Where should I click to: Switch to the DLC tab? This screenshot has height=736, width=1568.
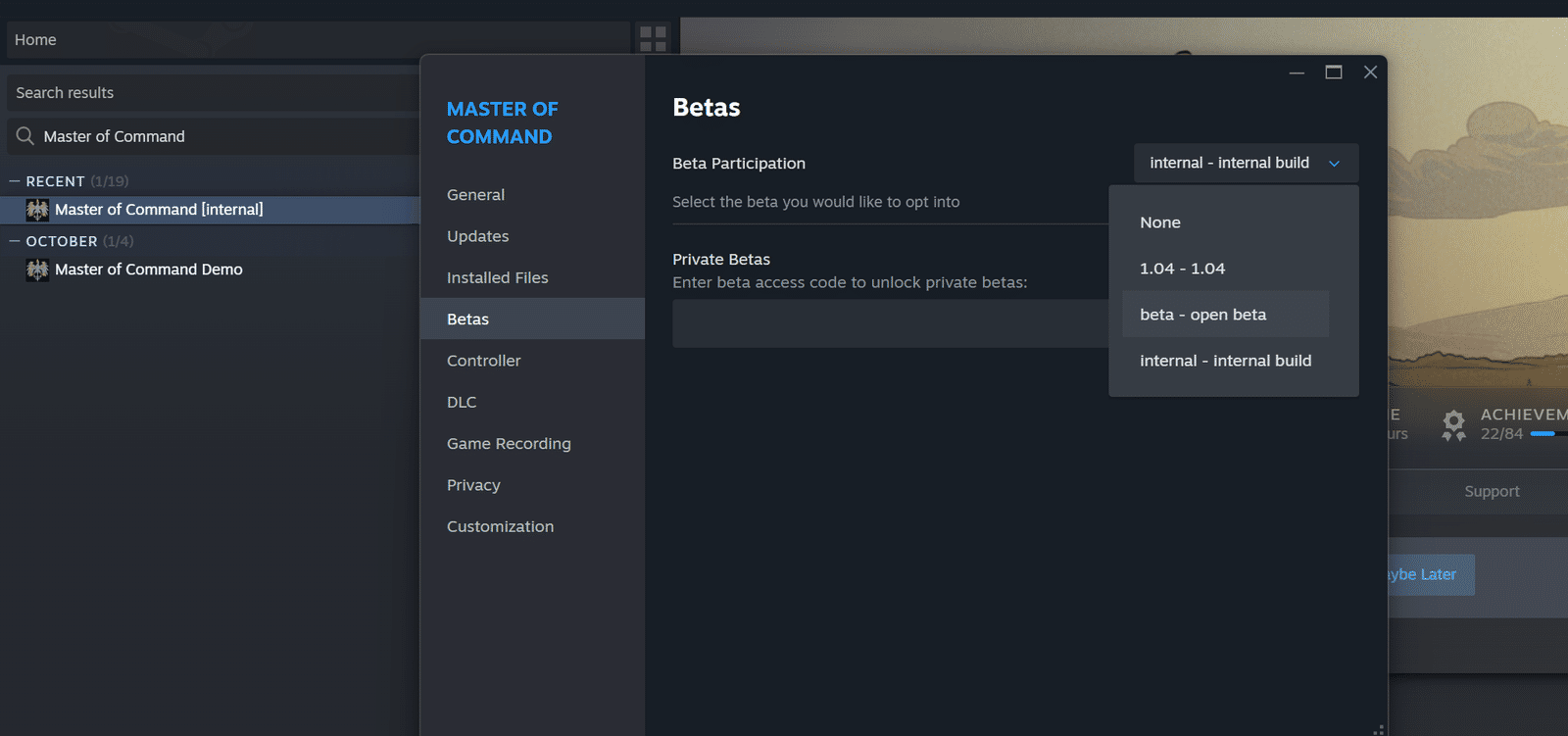point(532,402)
